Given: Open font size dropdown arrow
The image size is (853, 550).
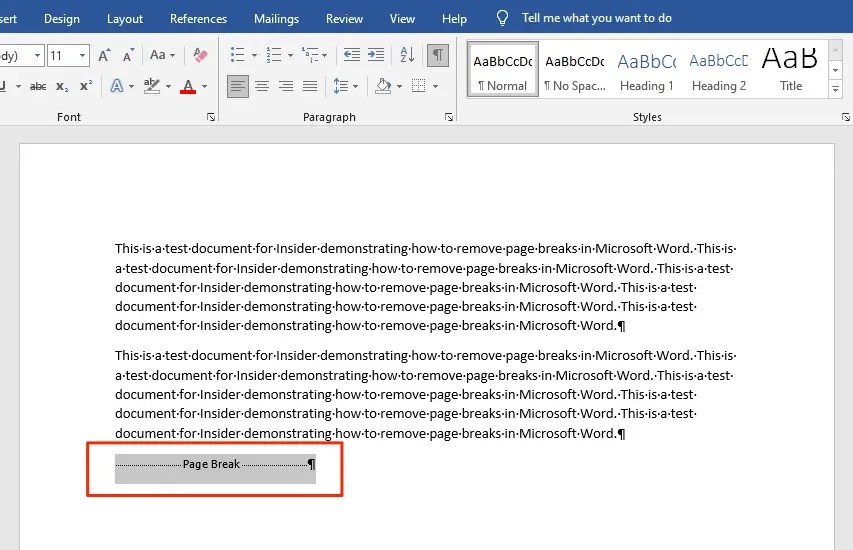Looking at the screenshot, I should point(82,55).
